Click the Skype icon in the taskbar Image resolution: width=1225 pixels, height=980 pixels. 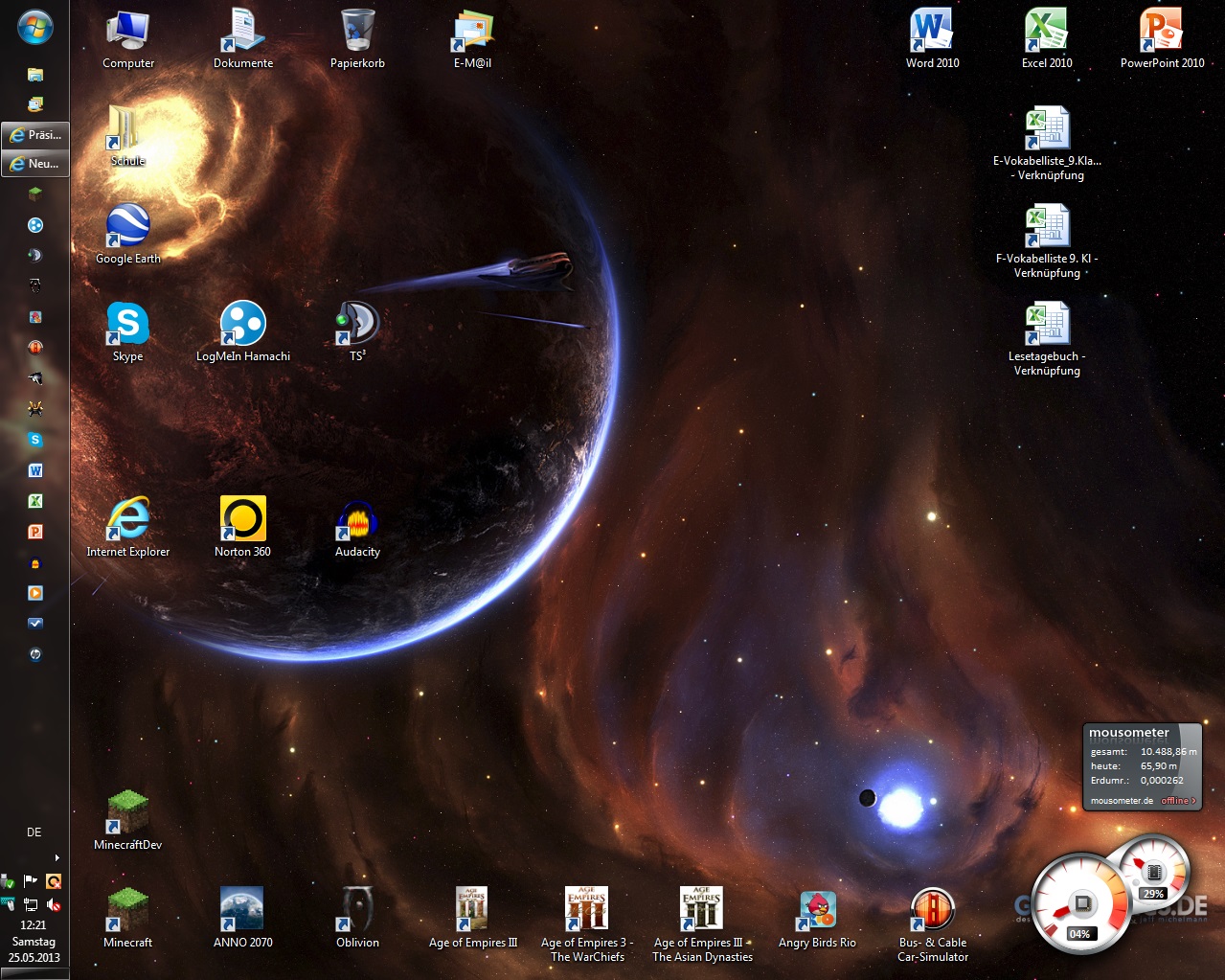[35, 440]
